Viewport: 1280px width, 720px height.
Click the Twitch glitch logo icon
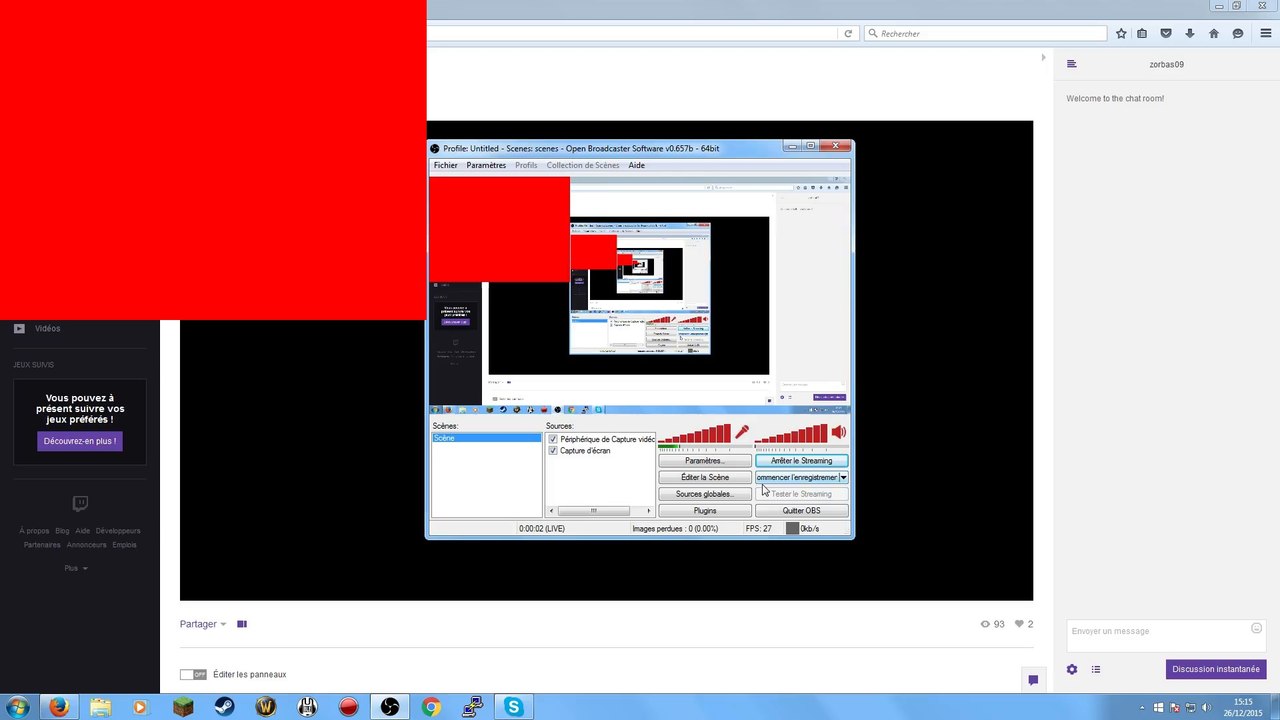[80, 504]
